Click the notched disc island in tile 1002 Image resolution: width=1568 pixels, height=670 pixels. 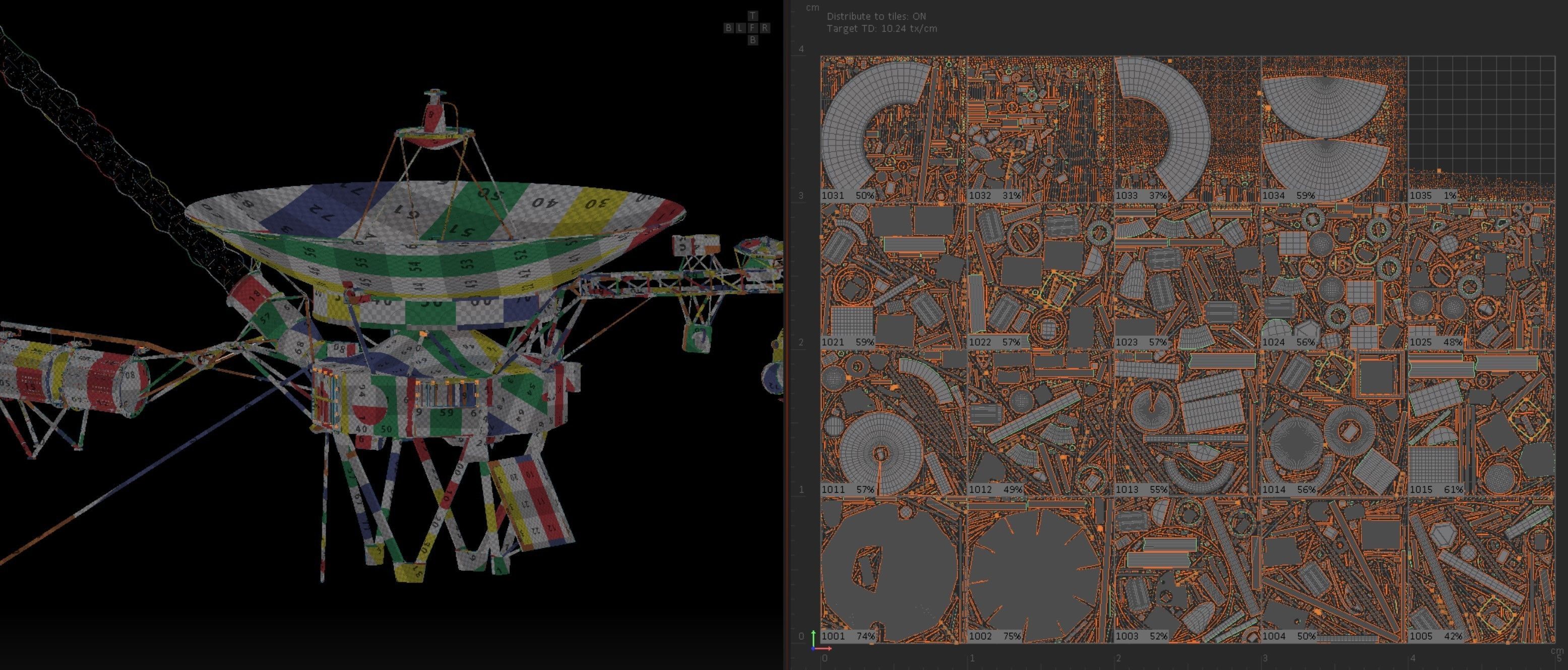1035,575
